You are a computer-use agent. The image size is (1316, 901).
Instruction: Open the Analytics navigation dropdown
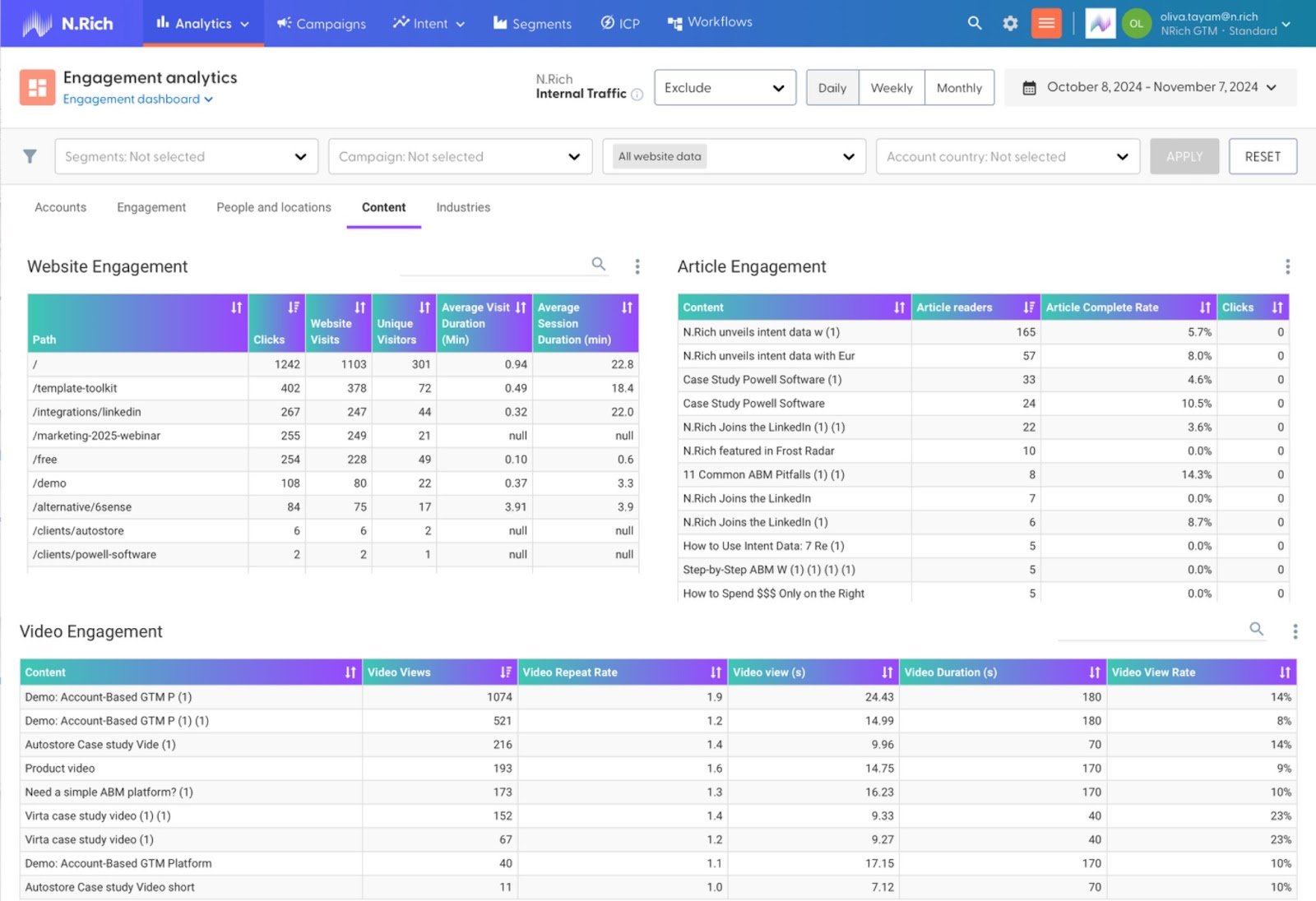click(x=203, y=23)
